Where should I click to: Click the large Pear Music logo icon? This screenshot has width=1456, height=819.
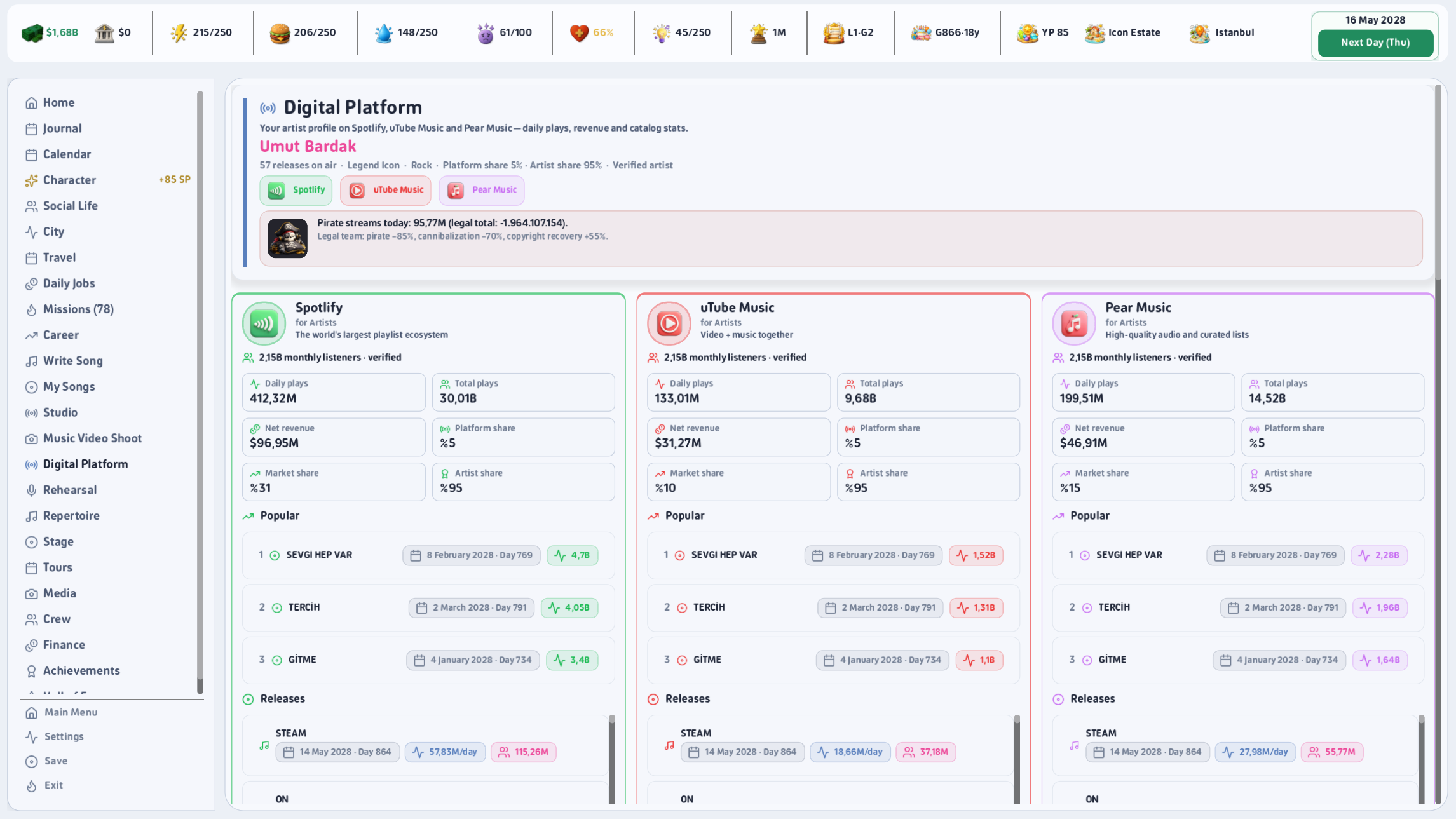[1074, 323]
